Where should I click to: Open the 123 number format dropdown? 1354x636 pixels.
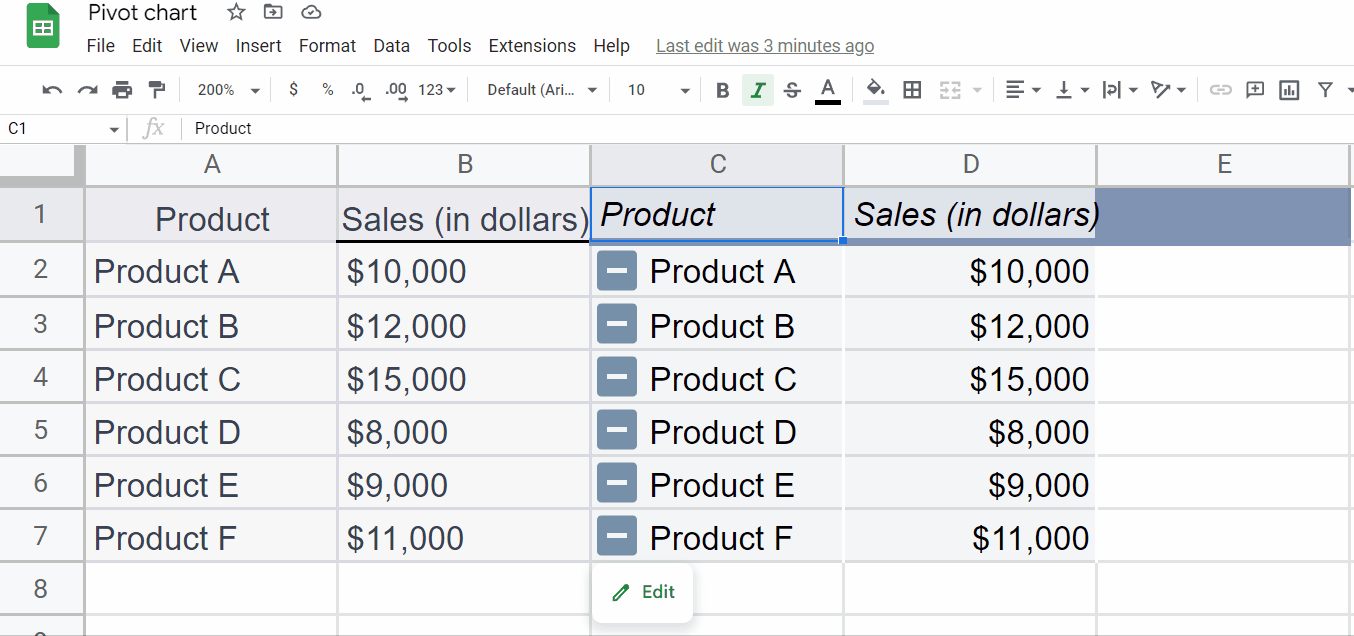[436, 90]
